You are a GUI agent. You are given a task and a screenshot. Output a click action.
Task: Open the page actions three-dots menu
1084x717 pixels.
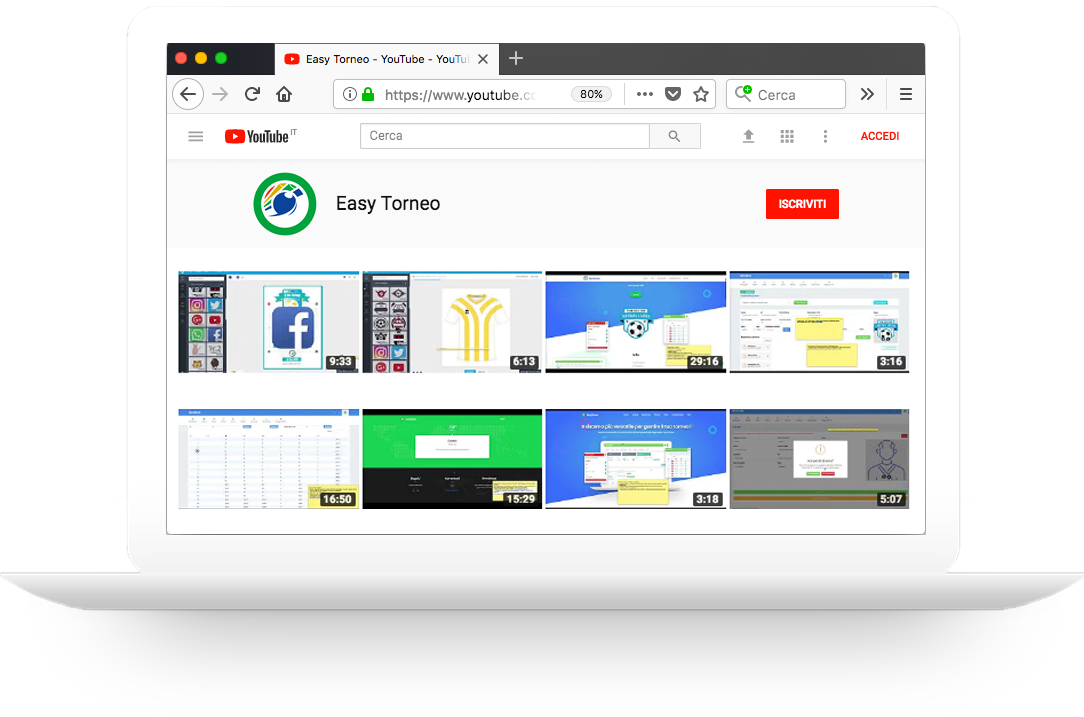click(644, 94)
